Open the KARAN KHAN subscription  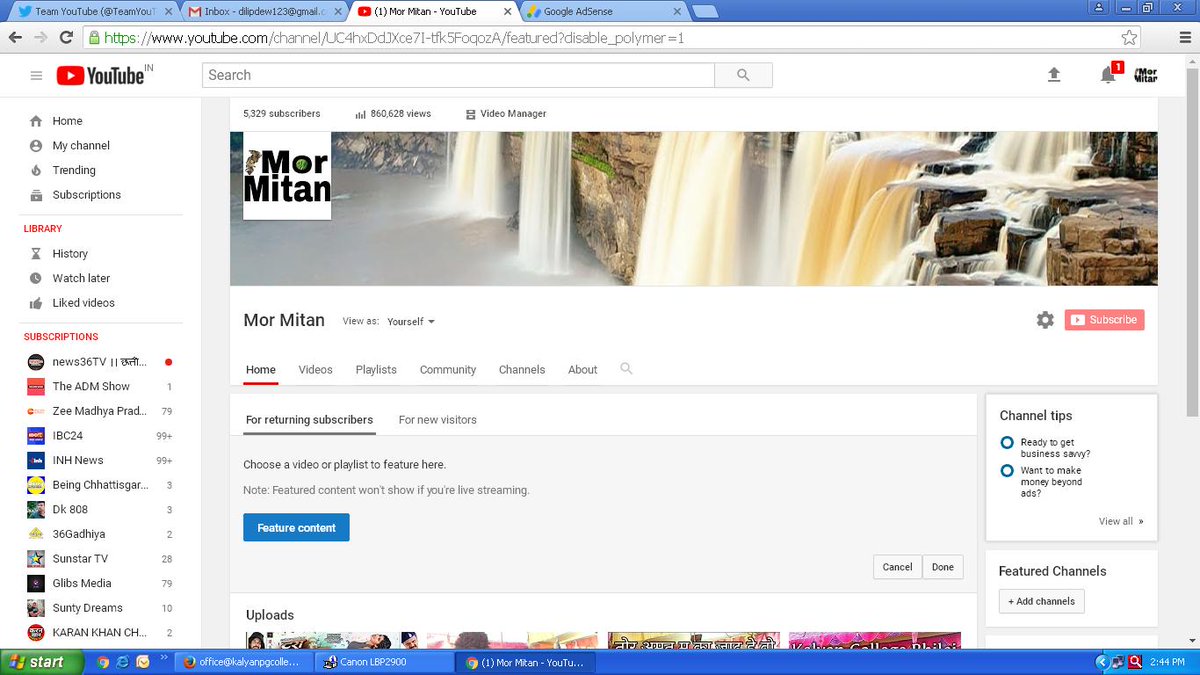coord(100,633)
